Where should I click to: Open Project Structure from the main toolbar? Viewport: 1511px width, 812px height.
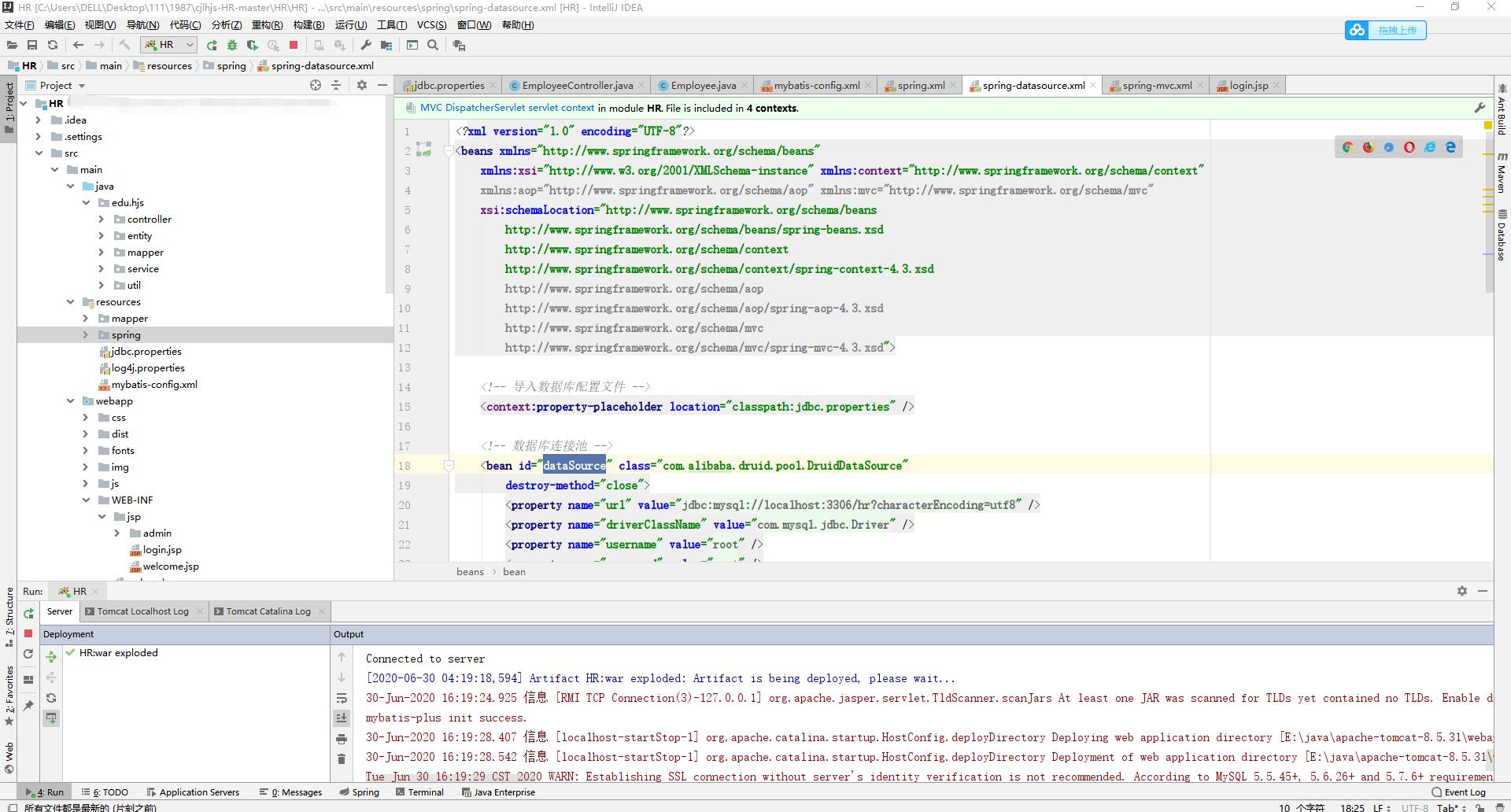[x=386, y=46]
